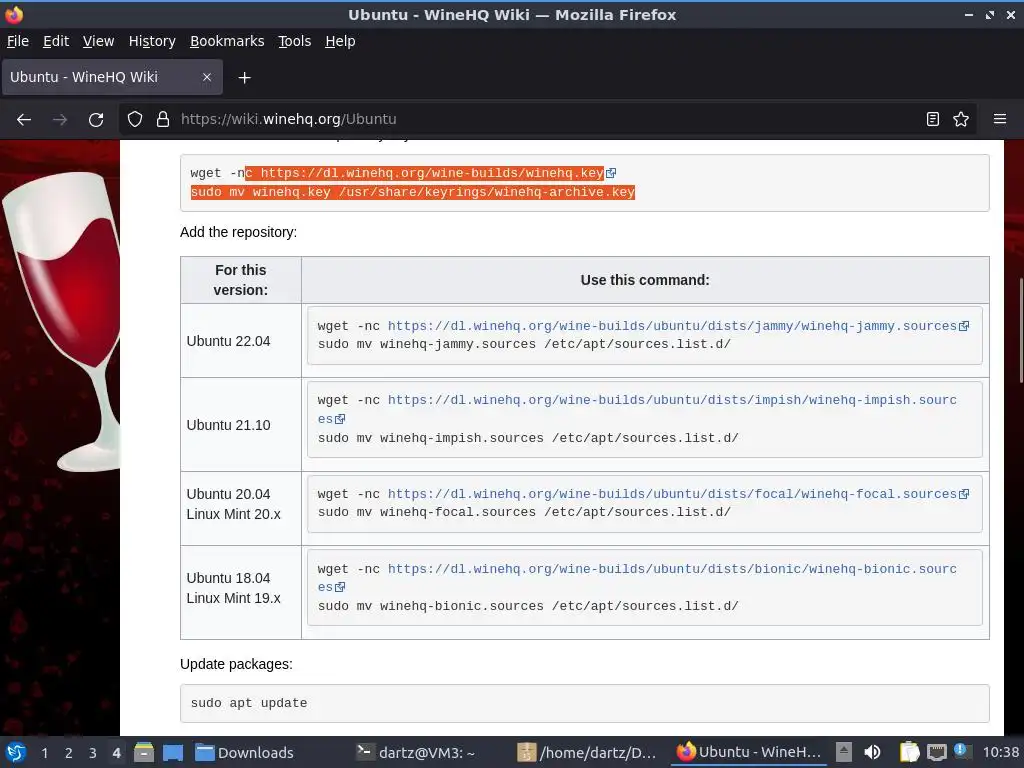Switch to workspace 4 in taskbar
The width and height of the screenshot is (1024, 768).
(116, 753)
